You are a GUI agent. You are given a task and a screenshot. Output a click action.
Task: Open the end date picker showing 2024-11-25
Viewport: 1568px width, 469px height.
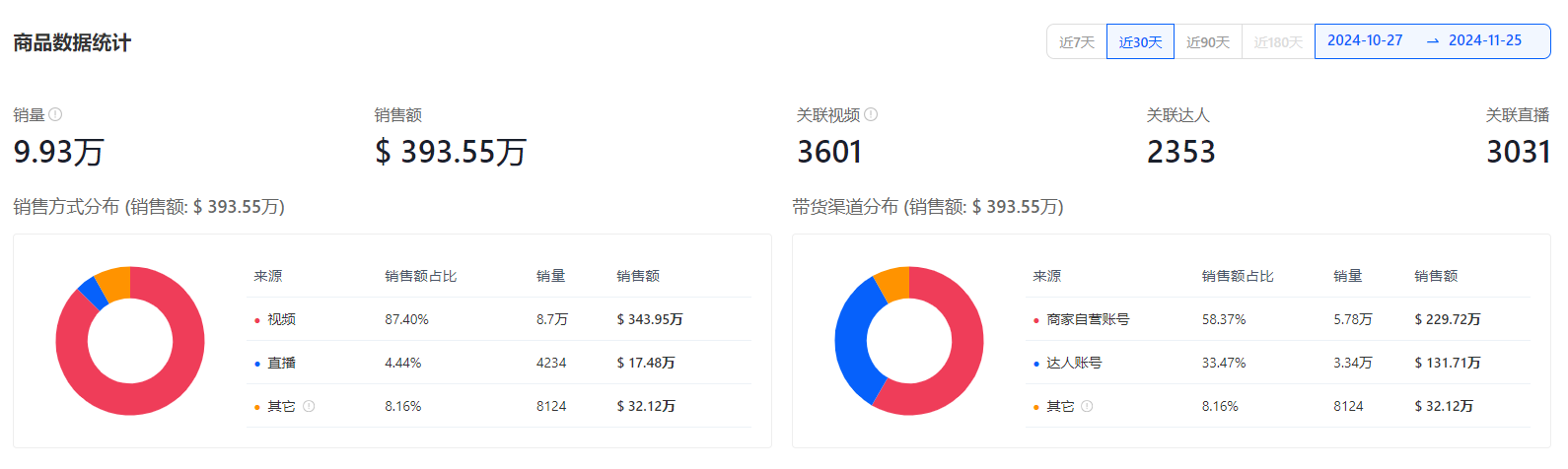point(1484,40)
